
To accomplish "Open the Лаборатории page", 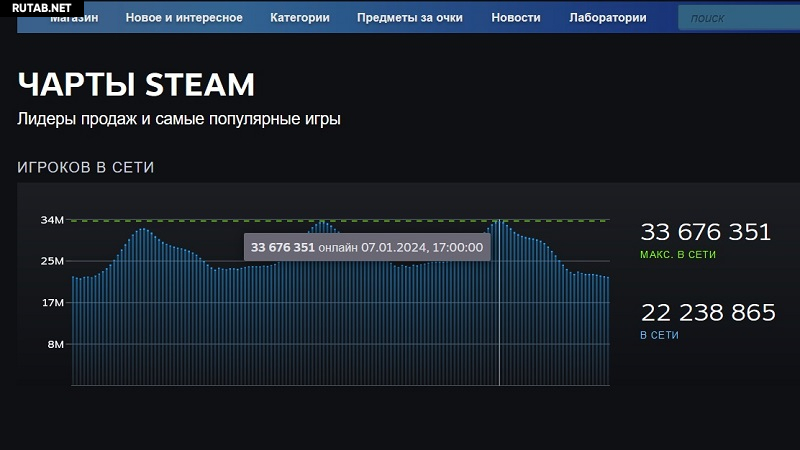I will [607, 17].
